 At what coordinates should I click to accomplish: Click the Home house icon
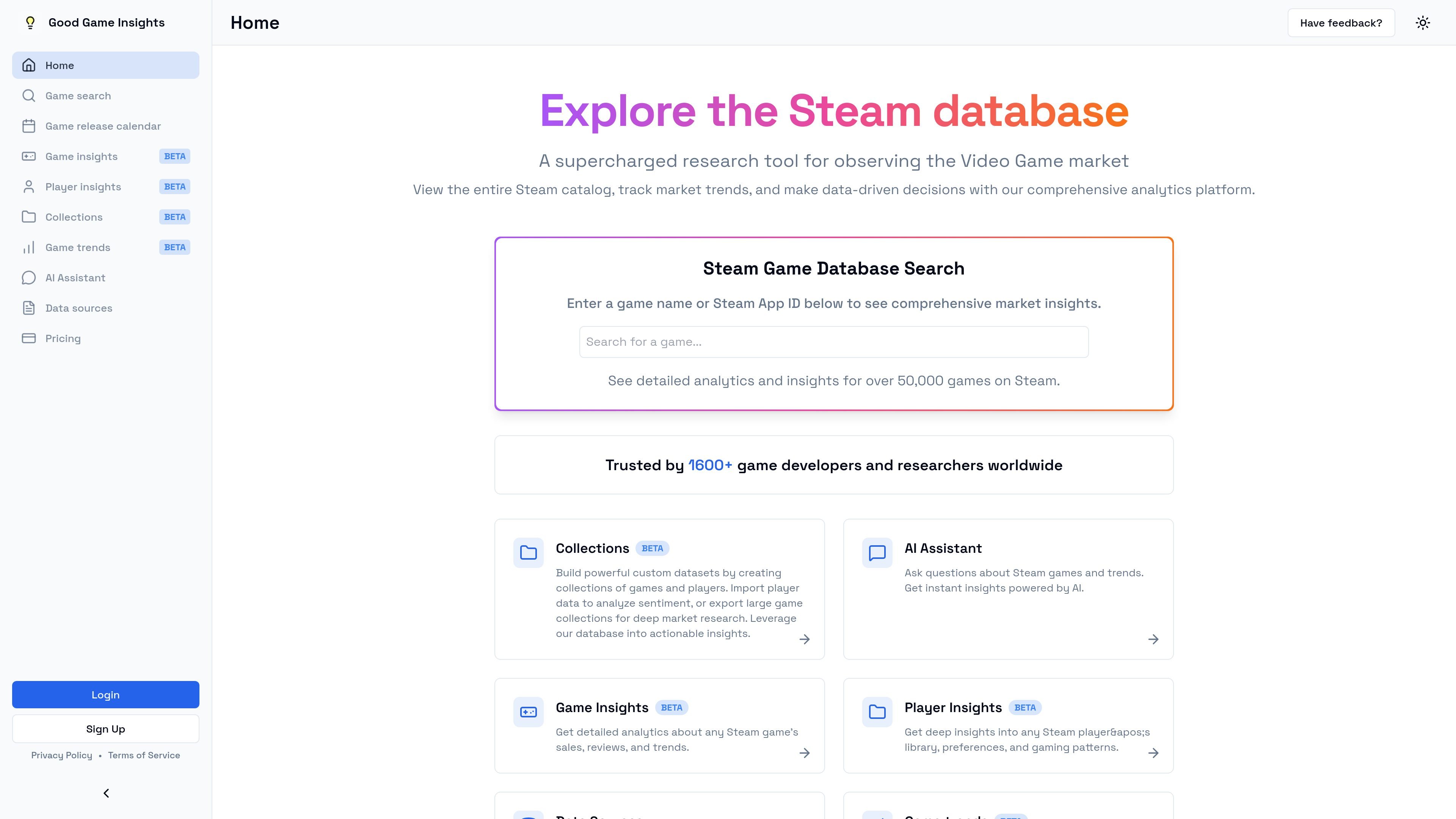tap(29, 66)
